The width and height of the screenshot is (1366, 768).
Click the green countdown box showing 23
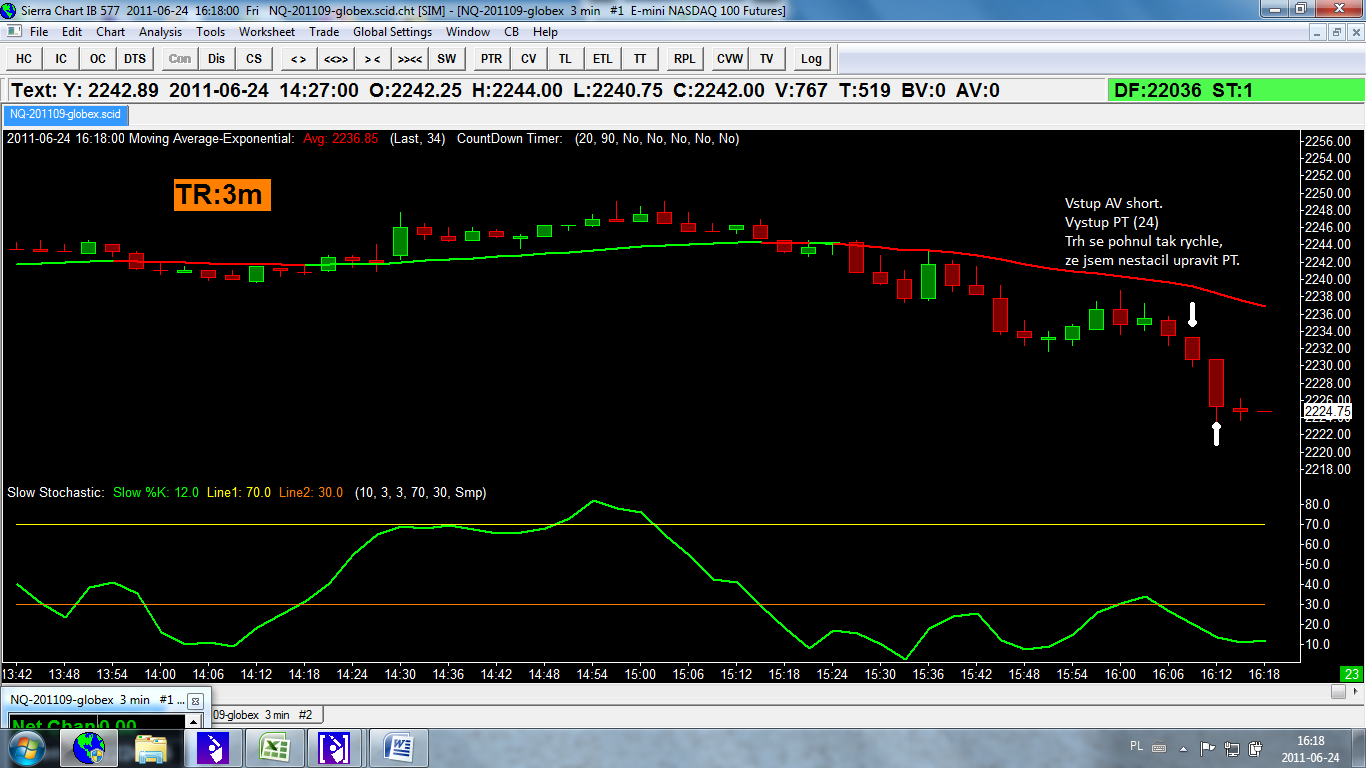click(x=1351, y=673)
